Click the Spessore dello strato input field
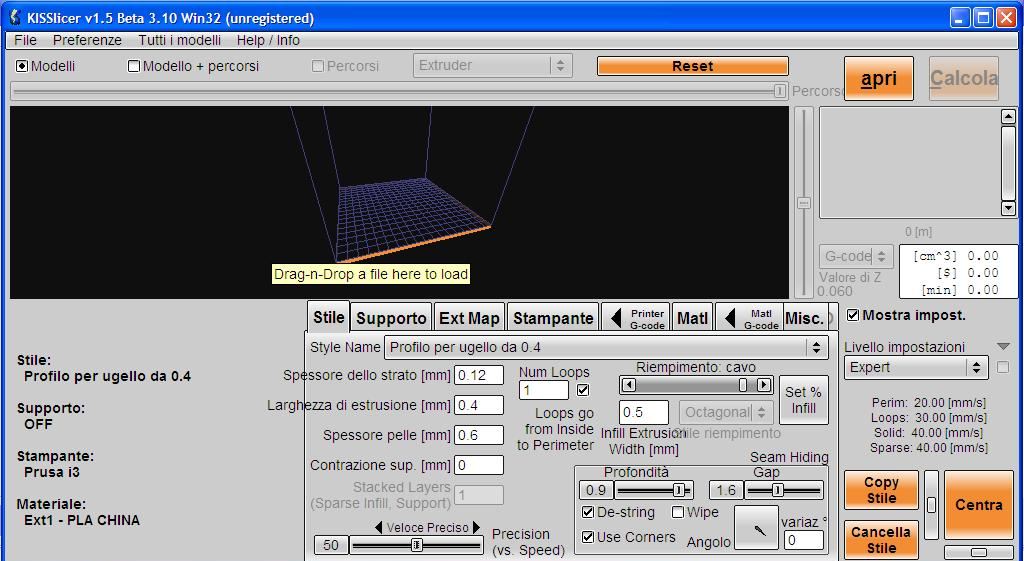The height and width of the screenshot is (561, 1024). coord(478,375)
